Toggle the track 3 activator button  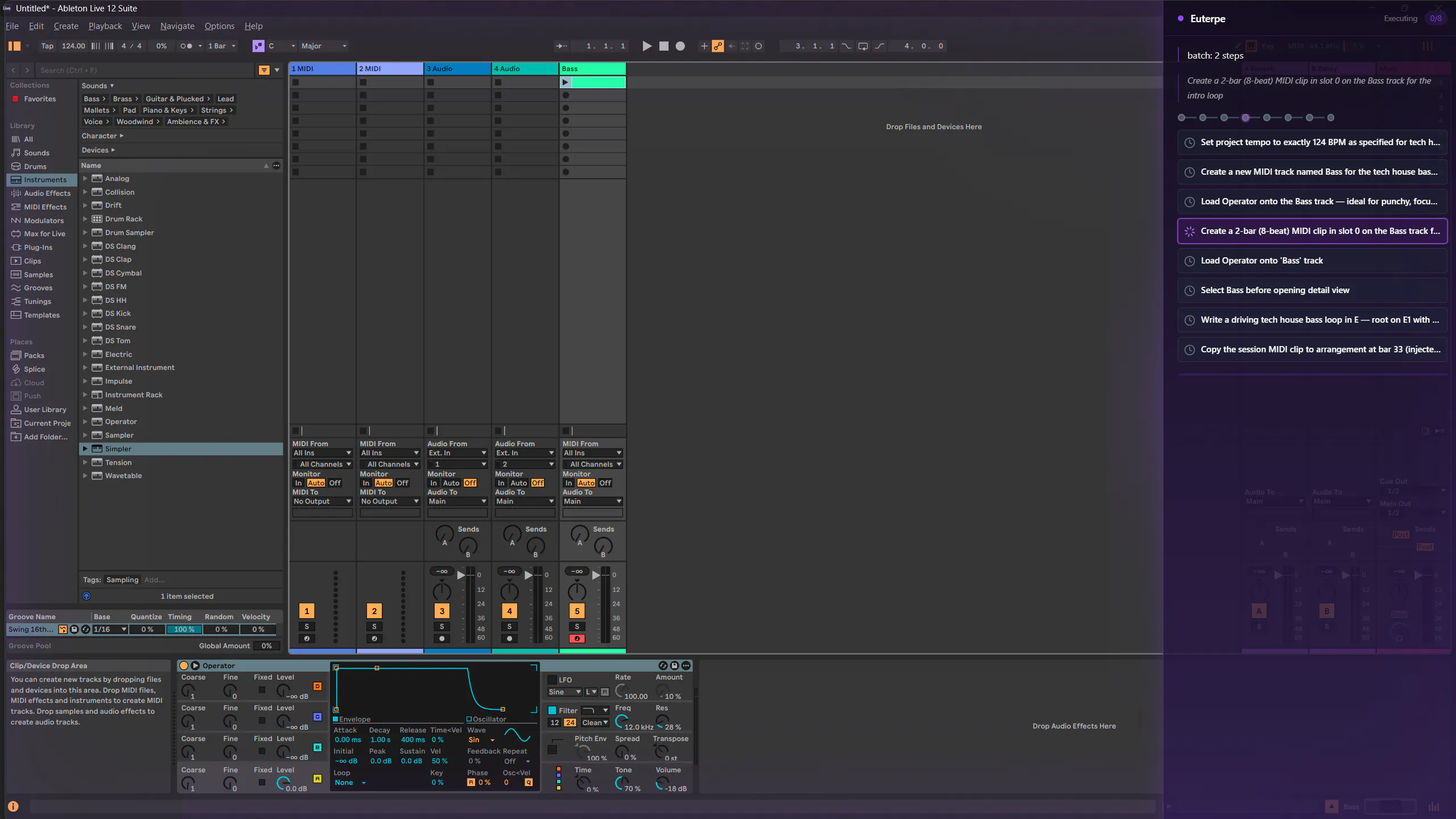[x=442, y=611]
